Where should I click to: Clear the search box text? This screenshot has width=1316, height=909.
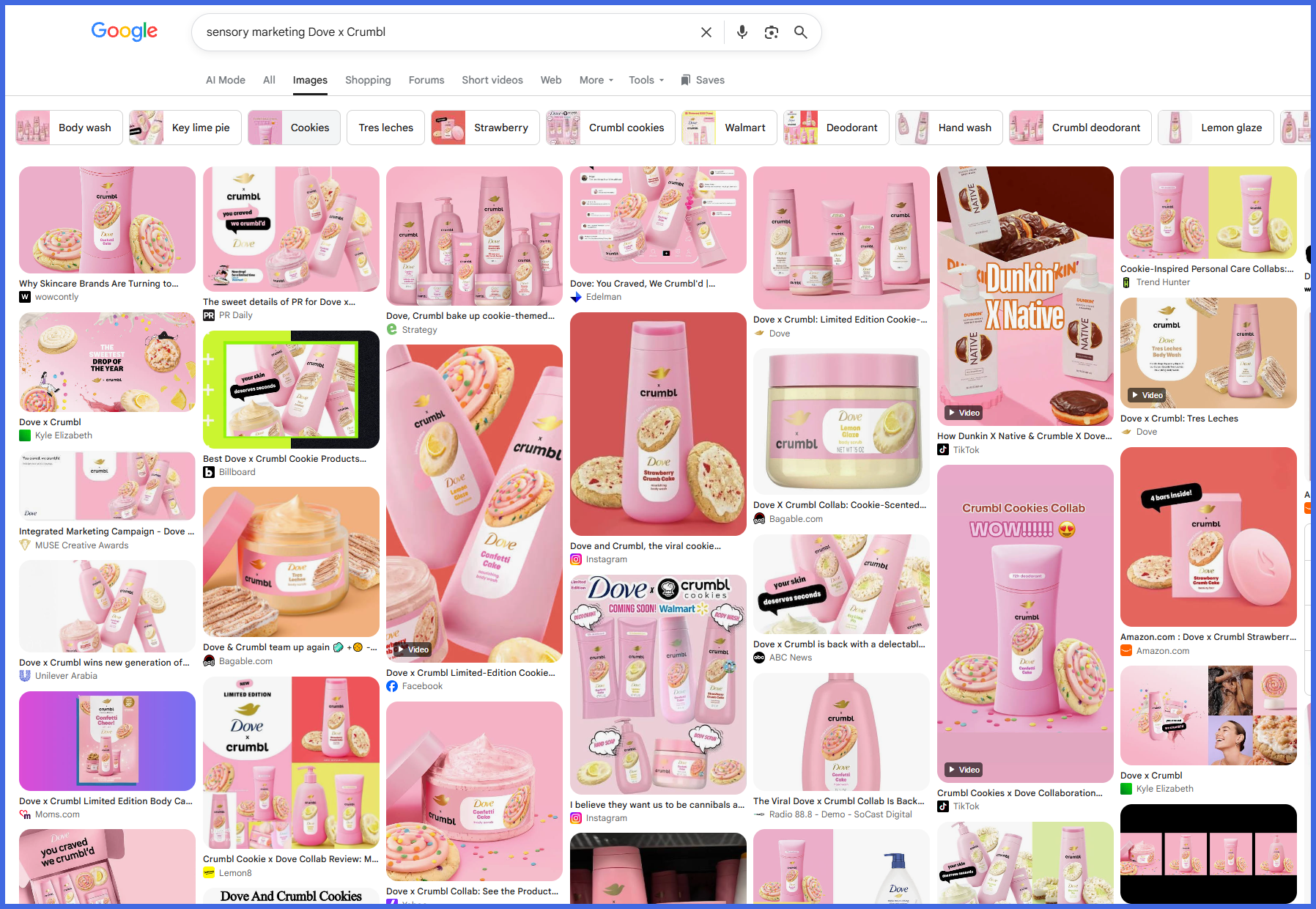click(x=706, y=32)
